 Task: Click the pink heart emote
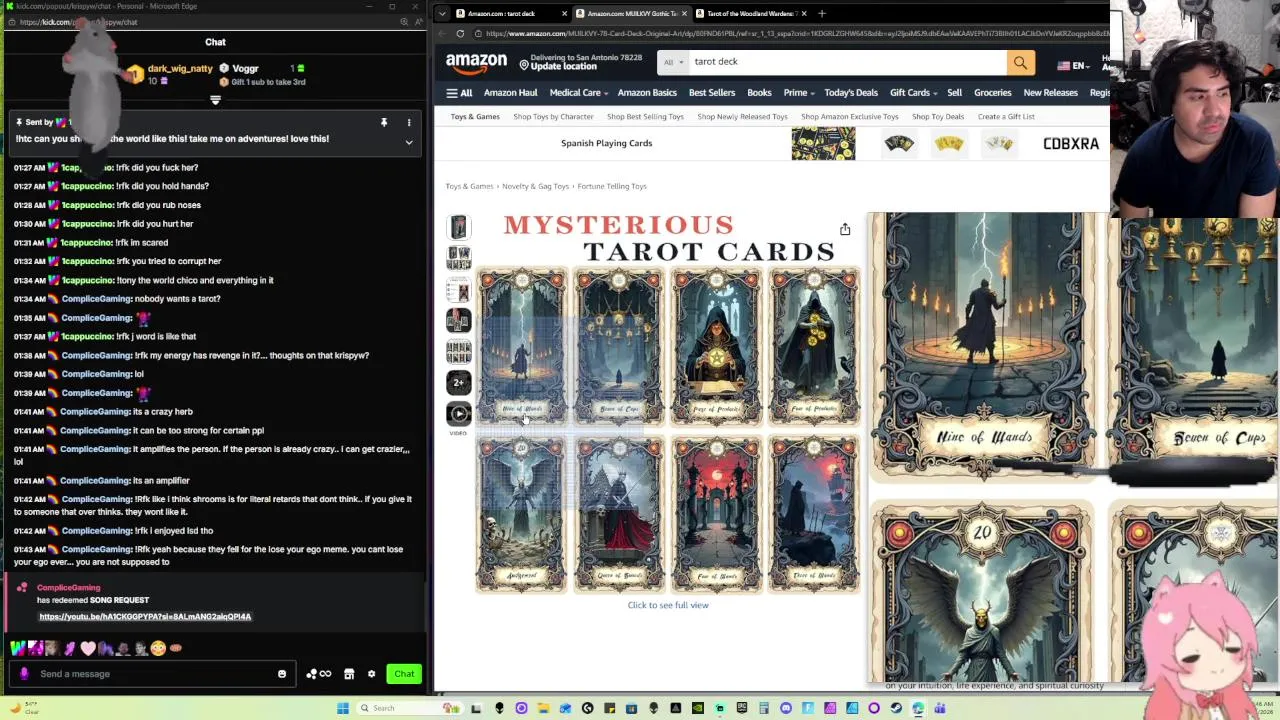(x=88, y=649)
